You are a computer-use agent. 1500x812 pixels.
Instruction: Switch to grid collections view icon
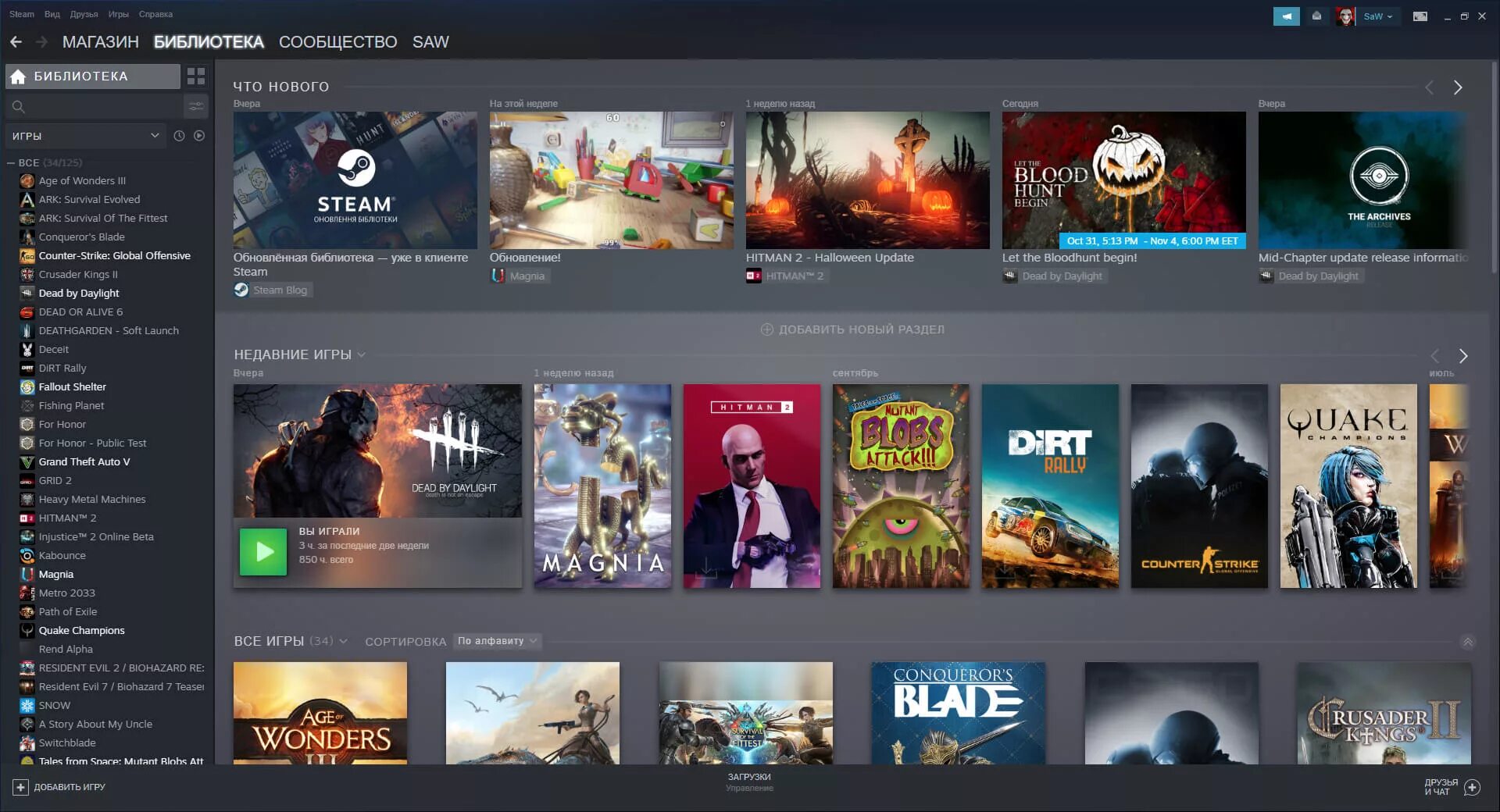[196, 77]
